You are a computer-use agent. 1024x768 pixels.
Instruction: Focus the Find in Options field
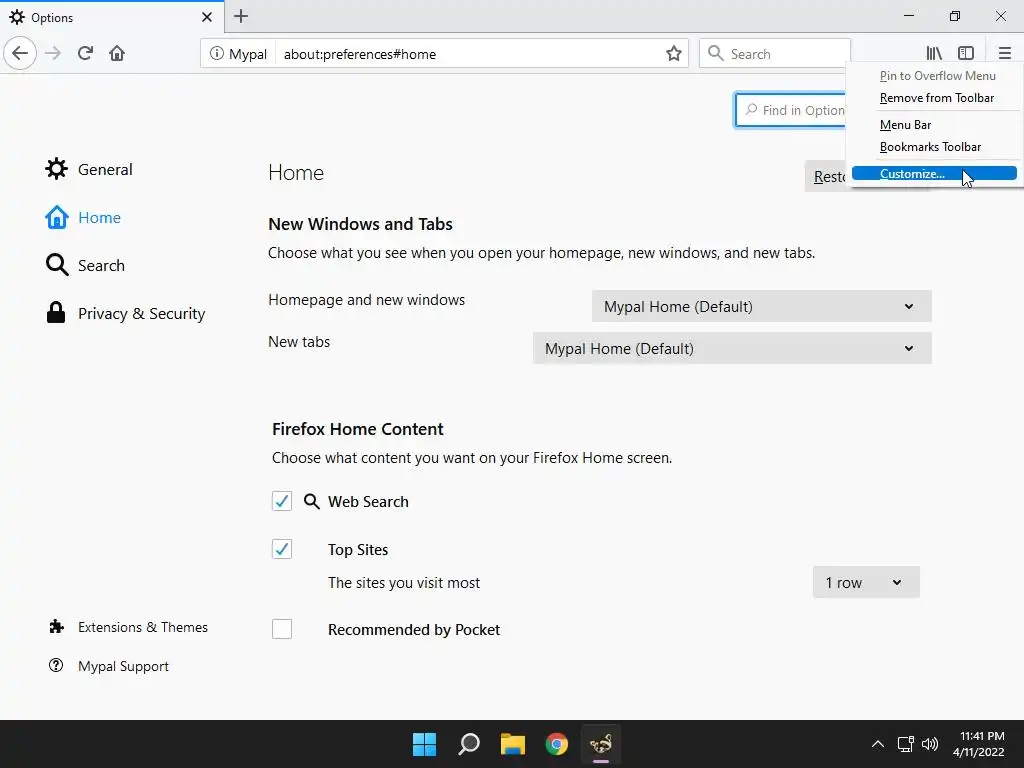792,110
